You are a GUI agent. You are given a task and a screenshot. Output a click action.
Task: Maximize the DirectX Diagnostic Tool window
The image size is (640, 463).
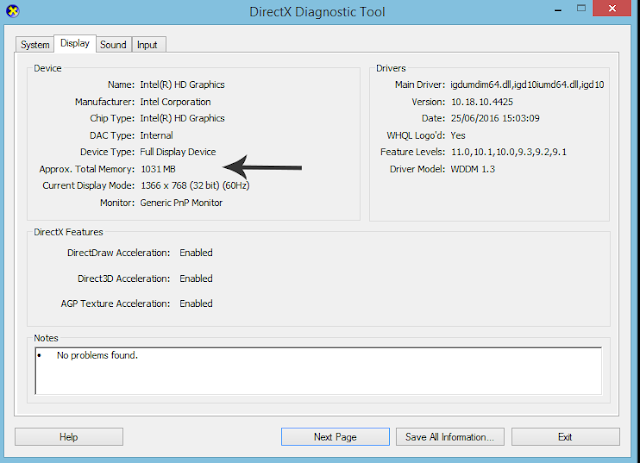[581, 8]
